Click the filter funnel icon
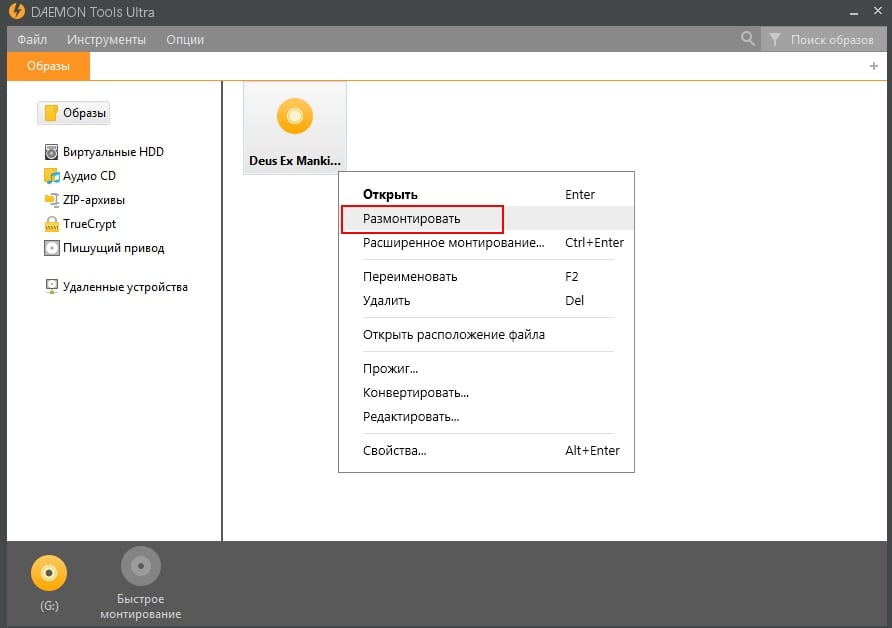892x628 pixels. [x=775, y=40]
